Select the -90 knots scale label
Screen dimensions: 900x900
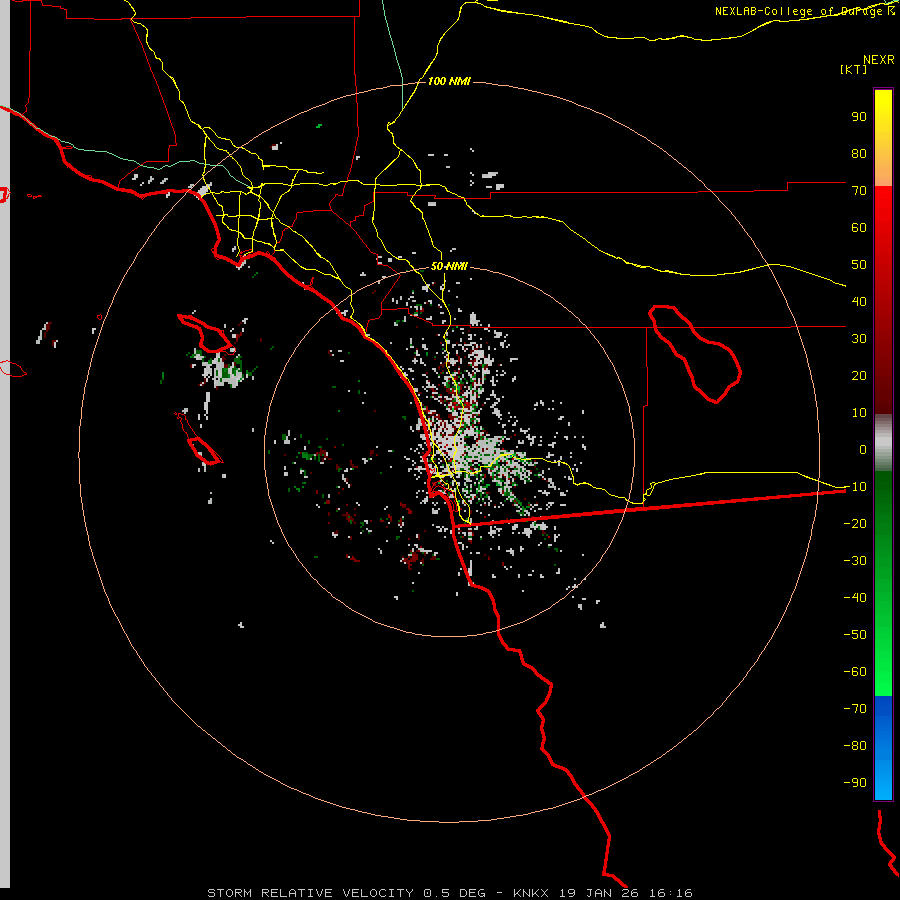pyautogui.click(x=855, y=783)
